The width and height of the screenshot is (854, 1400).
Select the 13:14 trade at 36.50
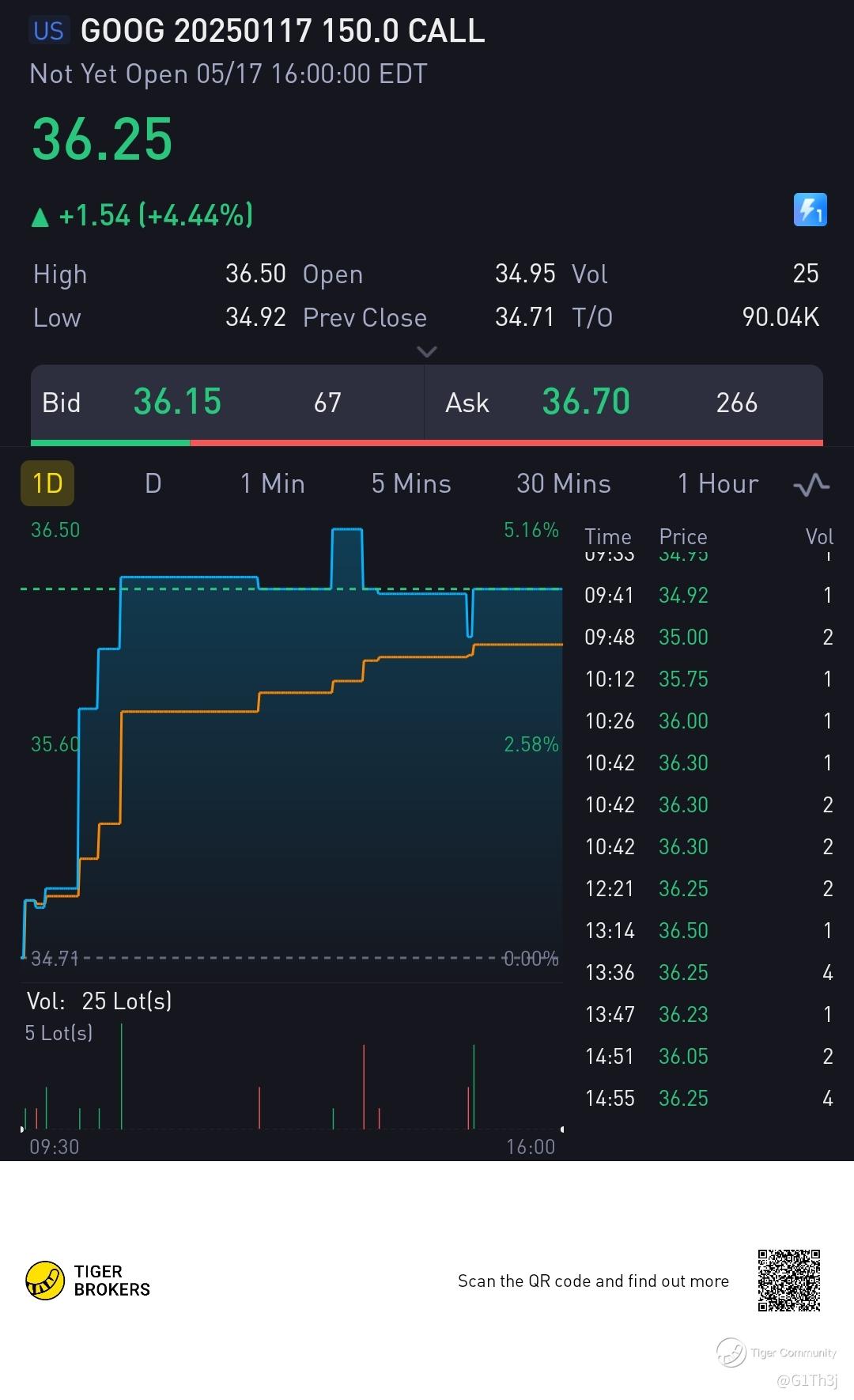709,930
